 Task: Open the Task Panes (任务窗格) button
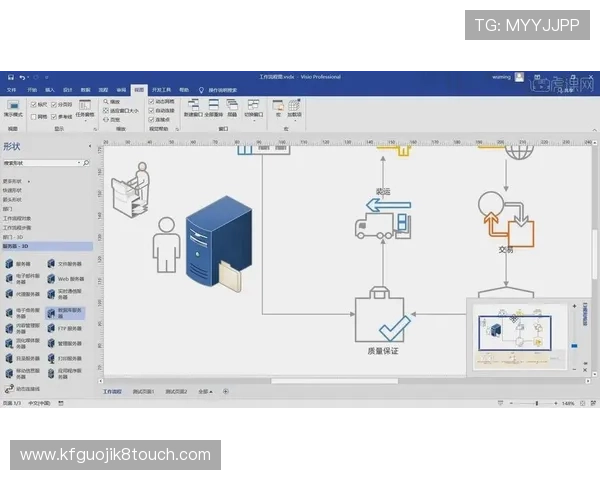[x=85, y=109]
